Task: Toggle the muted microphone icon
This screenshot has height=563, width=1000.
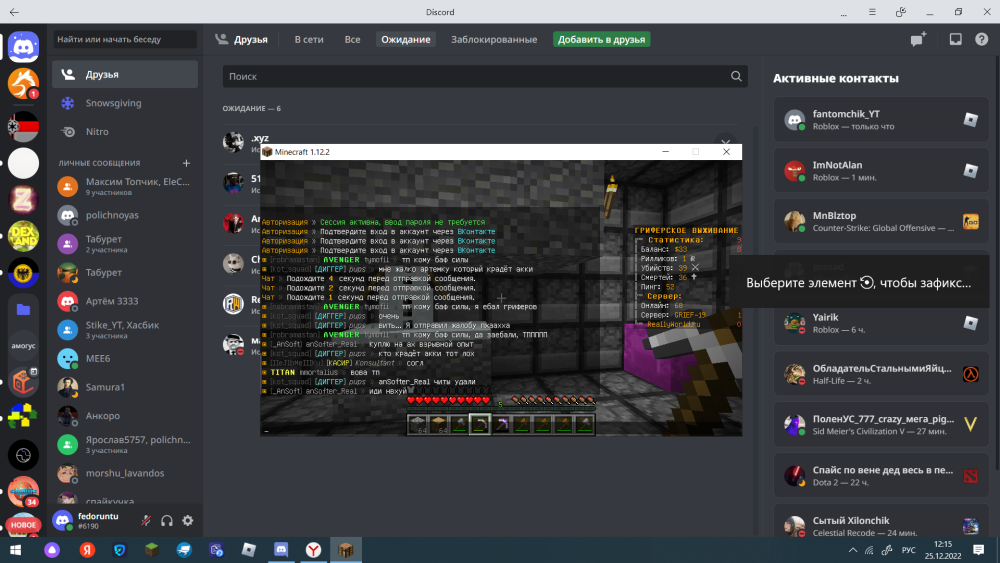Action: coord(146,521)
